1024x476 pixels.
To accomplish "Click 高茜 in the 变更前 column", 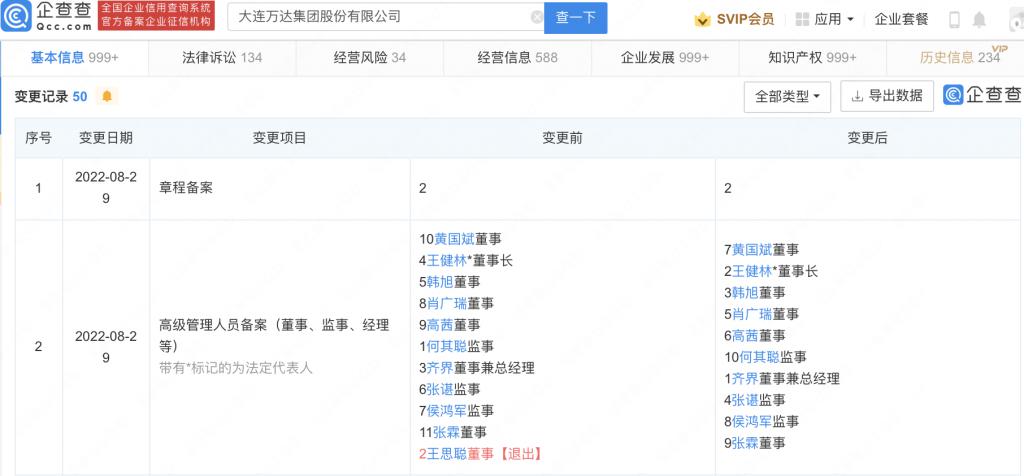I will 440,325.
